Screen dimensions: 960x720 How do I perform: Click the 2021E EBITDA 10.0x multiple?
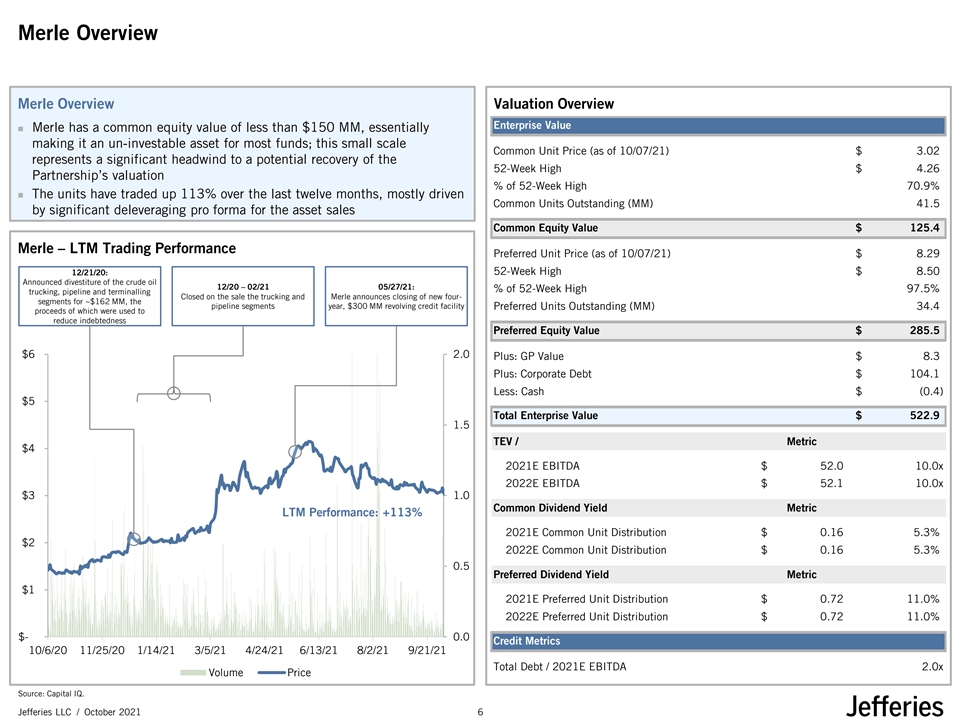point(923,465)
